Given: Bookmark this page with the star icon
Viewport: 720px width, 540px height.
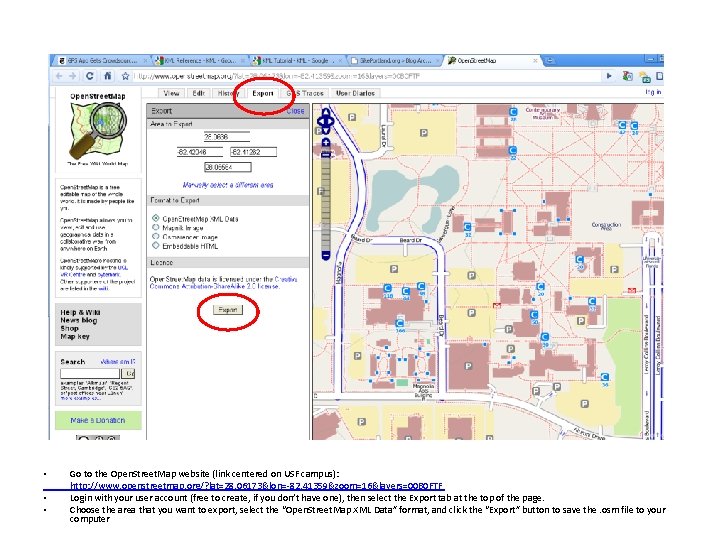Looking at the screenshot, I should click(x=125, y=76).
